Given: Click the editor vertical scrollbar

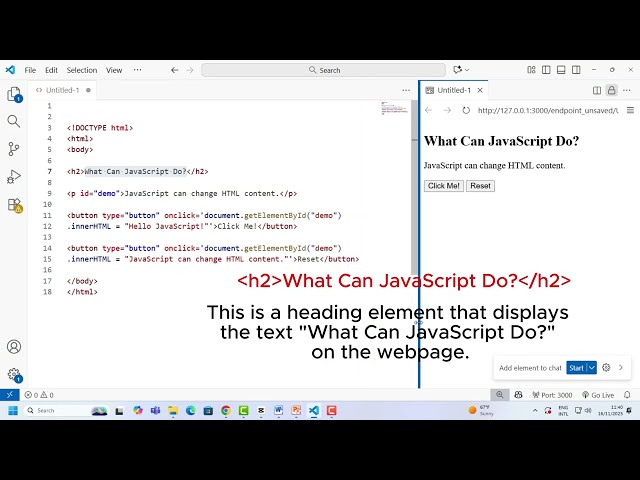Looking at the screenshot, I should [414, 188].
